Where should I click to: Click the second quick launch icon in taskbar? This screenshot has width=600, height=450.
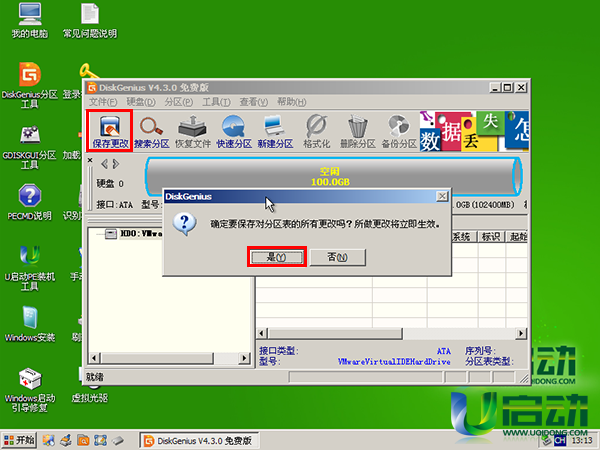[x=66, y=440]
